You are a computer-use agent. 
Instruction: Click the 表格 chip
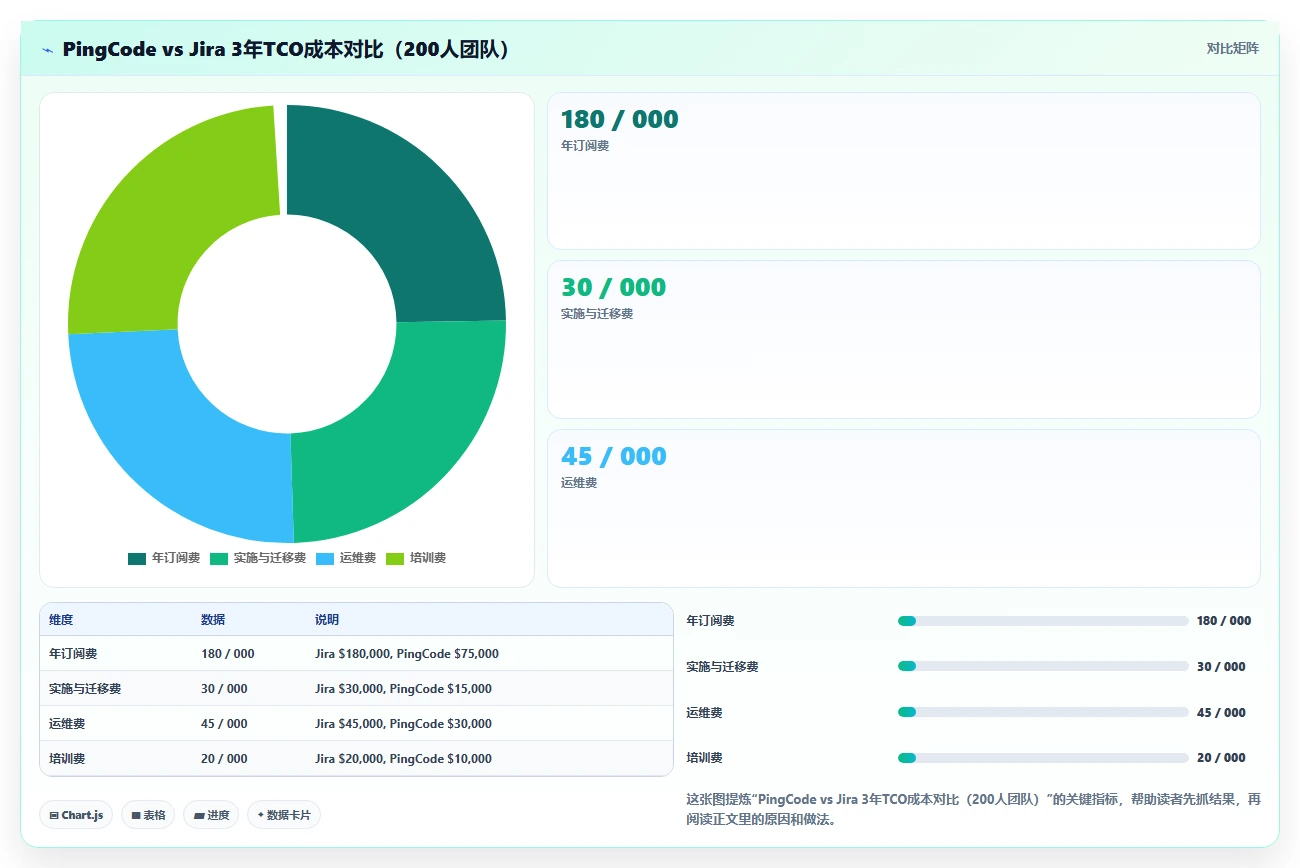pyautogui.click(x=148, y=815)
